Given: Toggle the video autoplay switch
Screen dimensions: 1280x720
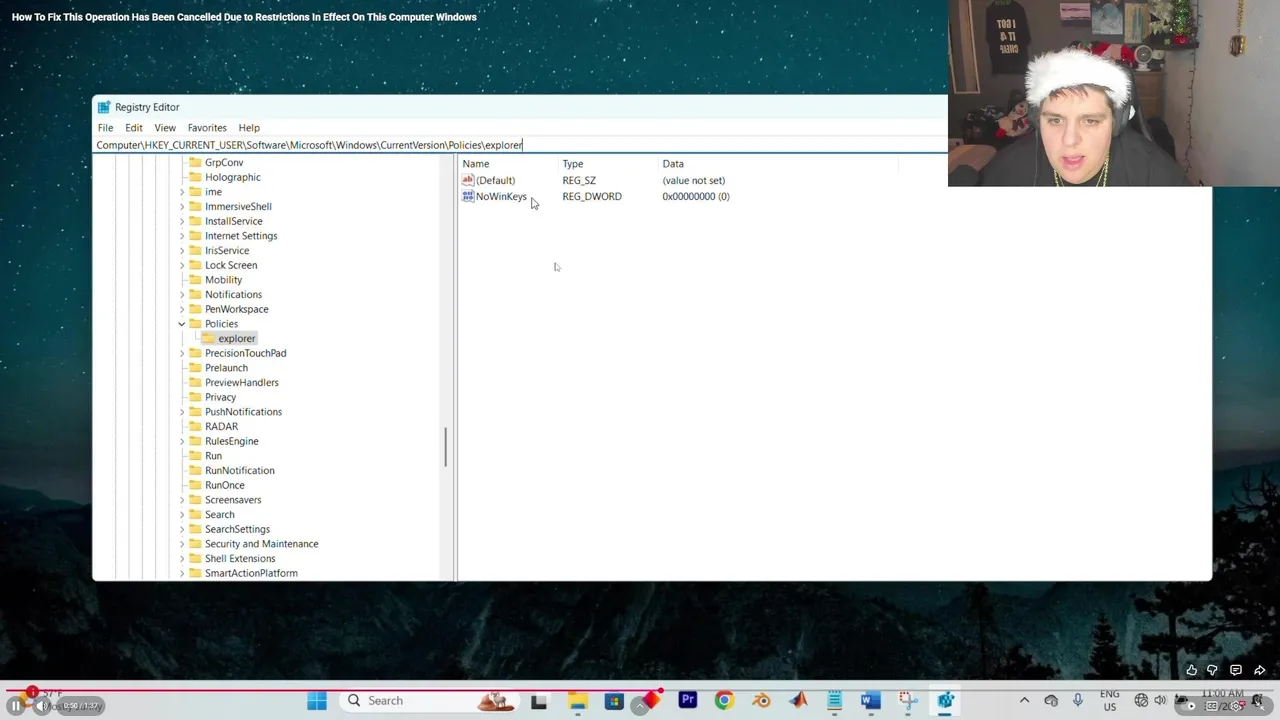Looking at the screenshot, I should (1186, 706).
